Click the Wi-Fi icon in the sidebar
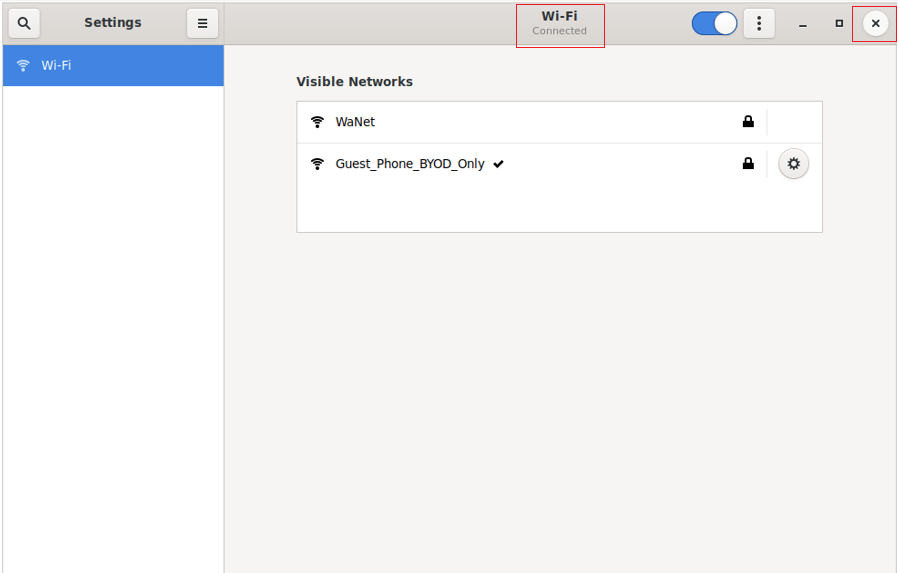Image resolution: width=898 pixels, height=573 pixels. pyautogui.click(x=23, y=65)
